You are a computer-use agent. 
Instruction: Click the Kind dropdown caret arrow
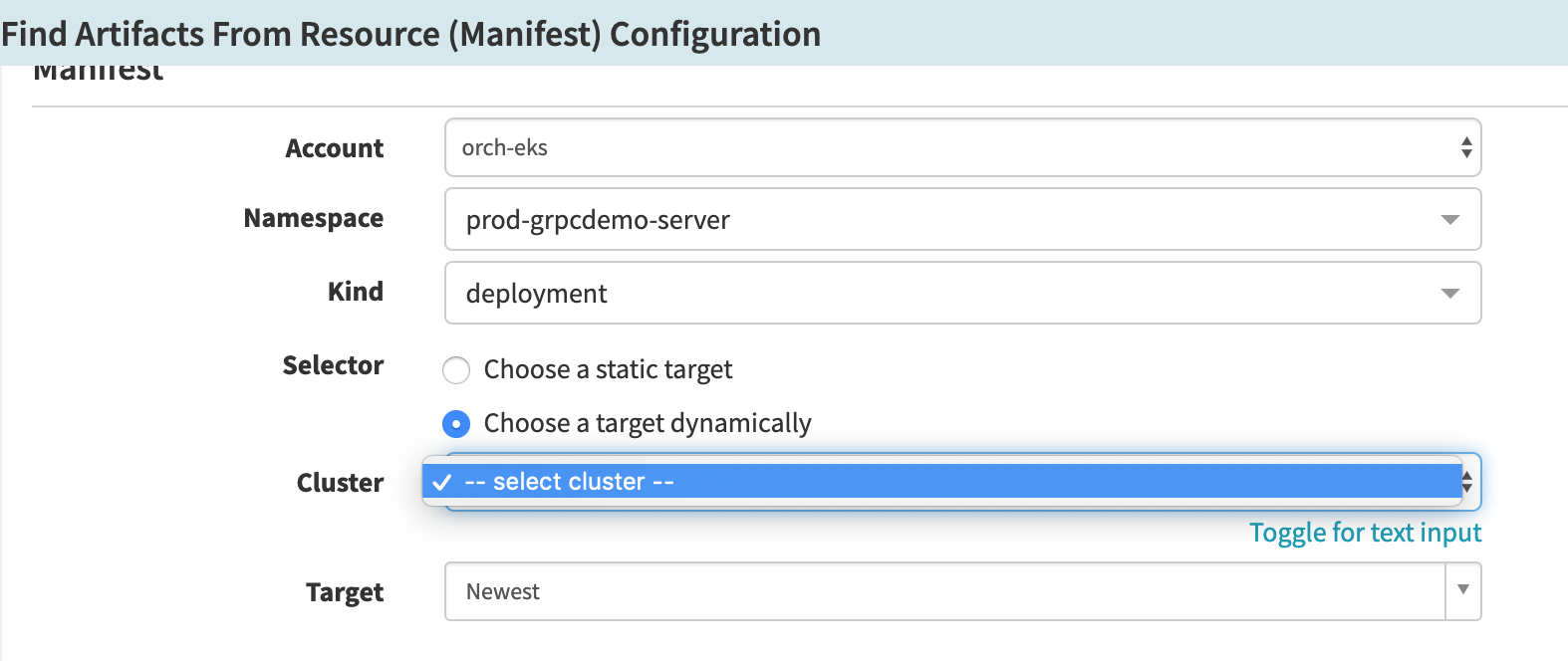click(x=1450, y=294)
